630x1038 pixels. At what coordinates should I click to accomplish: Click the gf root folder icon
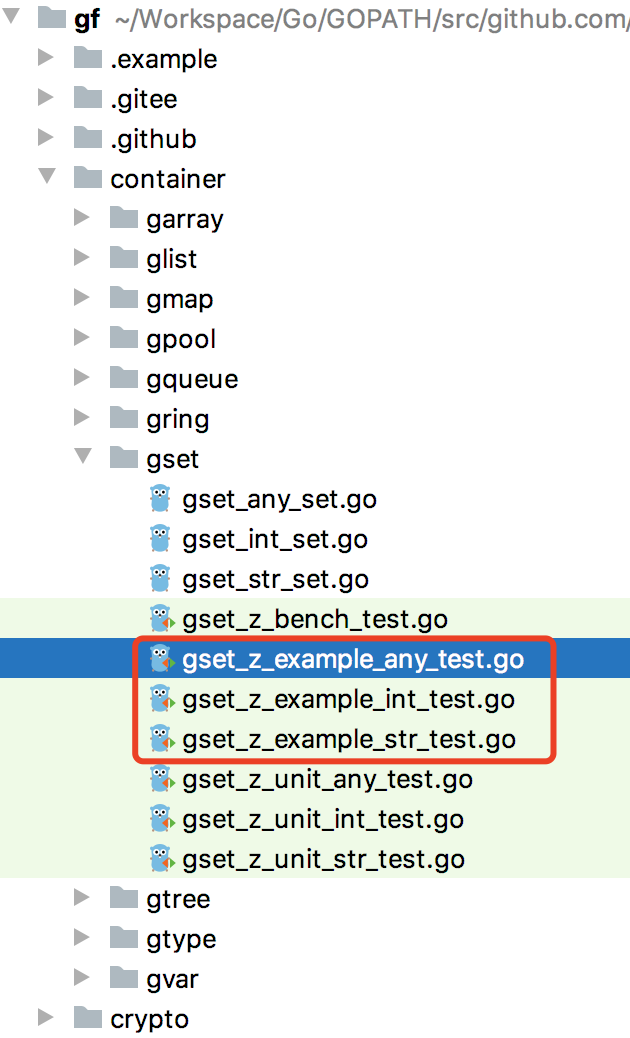pyautogui.click(x=52, y=18)
